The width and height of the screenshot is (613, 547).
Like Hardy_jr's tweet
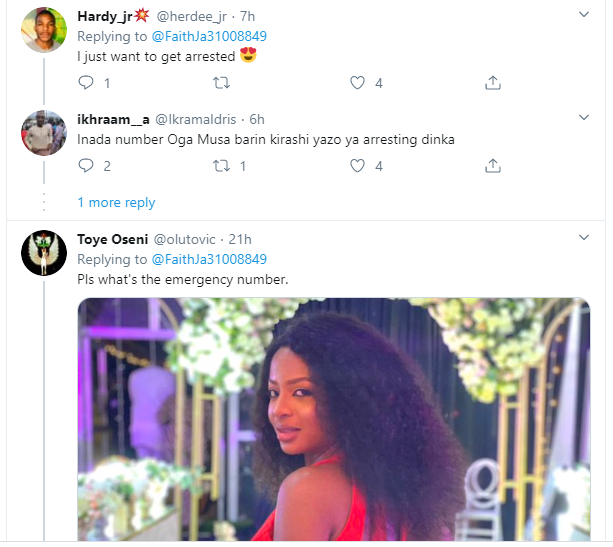[357, 83]
